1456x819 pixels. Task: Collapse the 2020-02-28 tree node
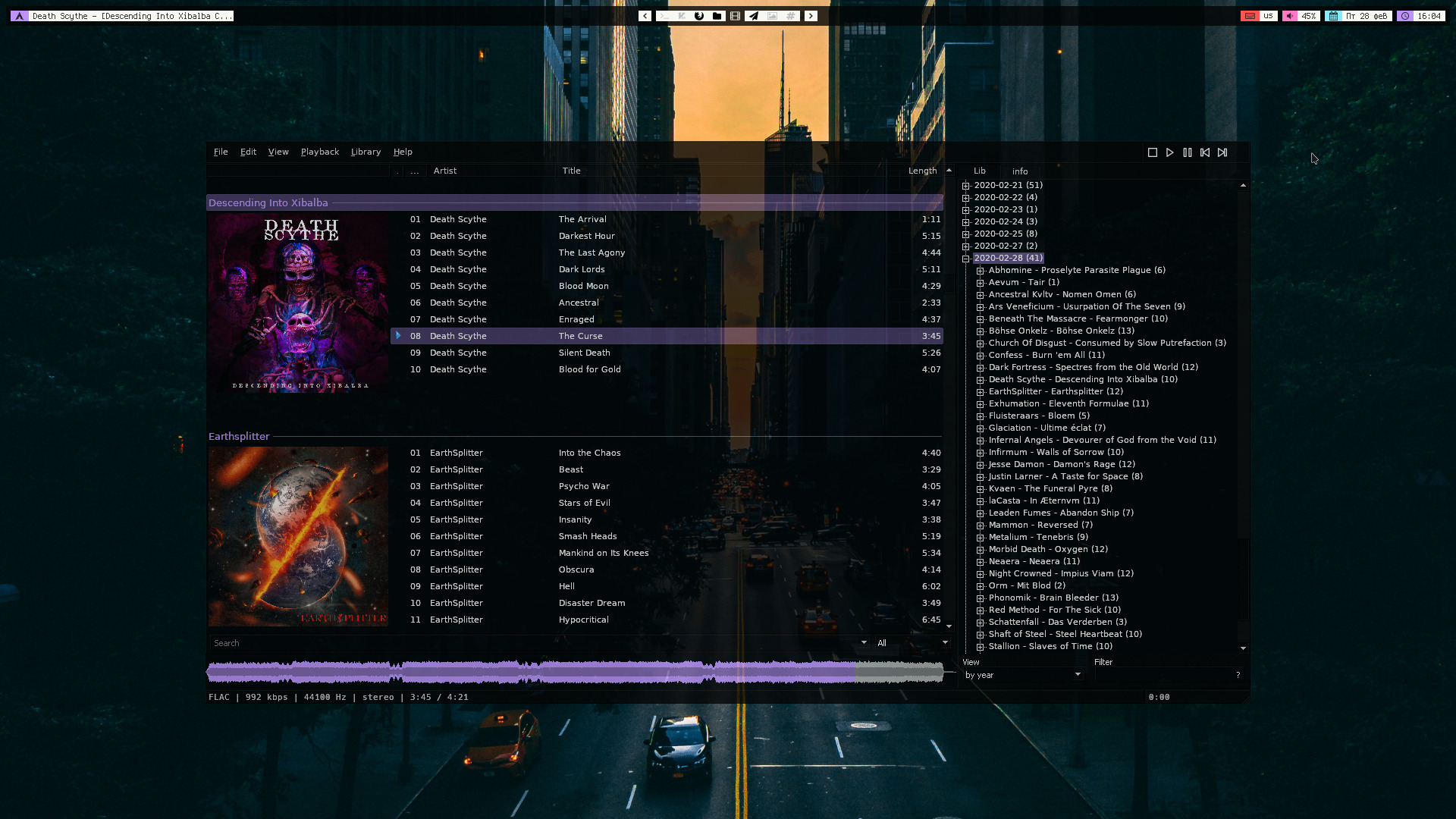966,259
